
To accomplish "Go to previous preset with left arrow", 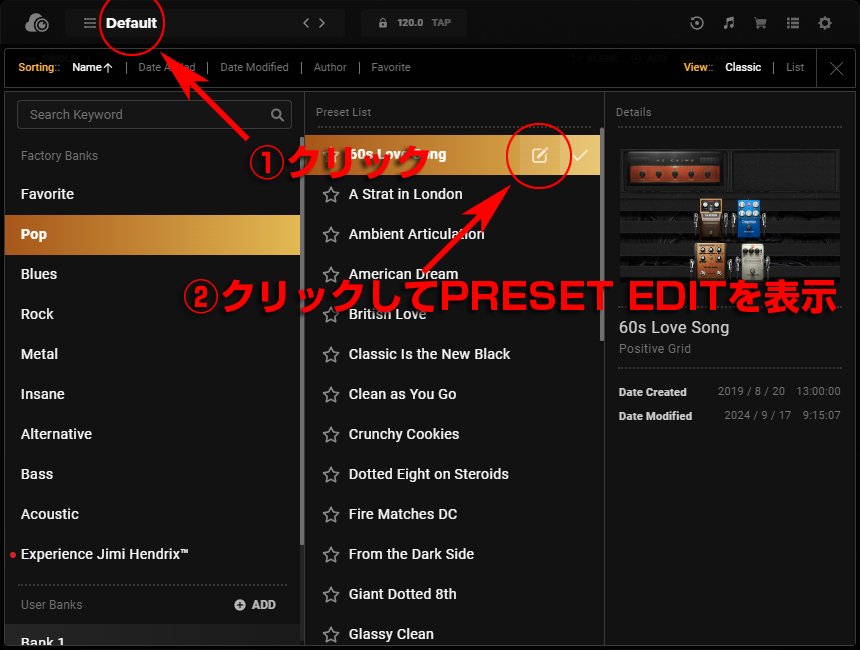I will [x=306, y=23].
